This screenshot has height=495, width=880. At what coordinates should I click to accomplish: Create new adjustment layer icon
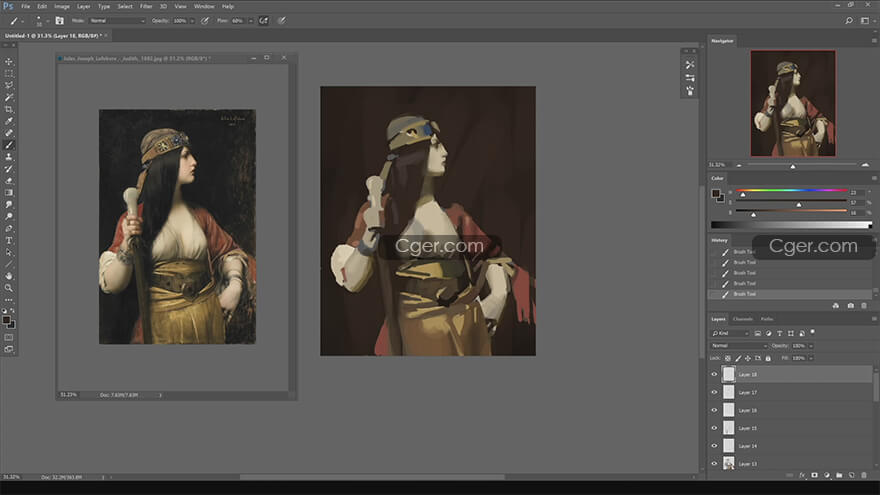click(827, 475)
